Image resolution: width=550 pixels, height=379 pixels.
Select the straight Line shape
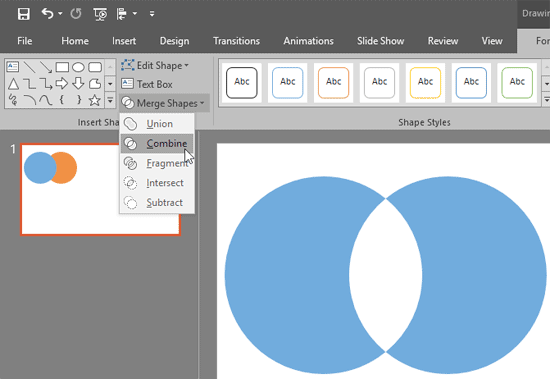pos(29,67)
